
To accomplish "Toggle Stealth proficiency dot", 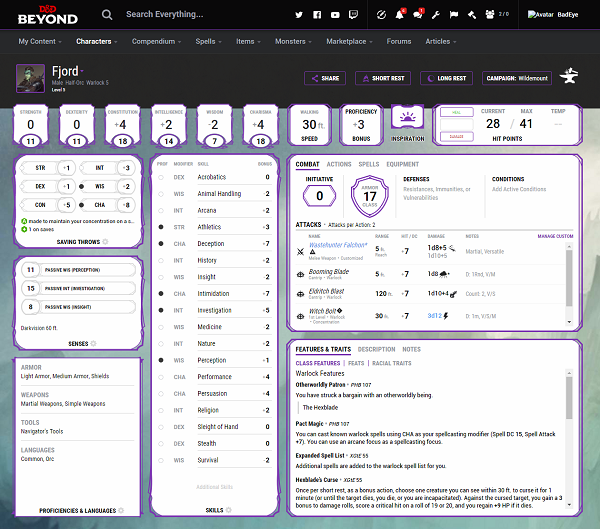I will pyautogui.click(x=161, y=444).
